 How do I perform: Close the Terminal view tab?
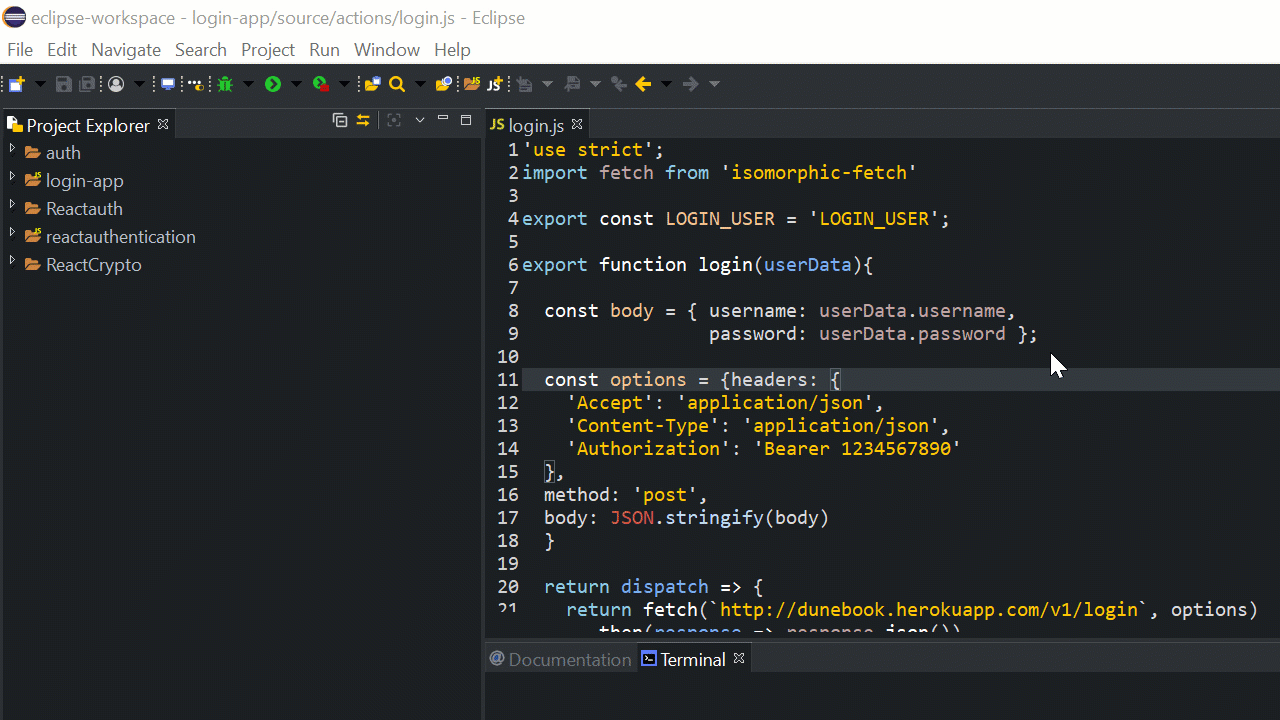coord(739,658)
